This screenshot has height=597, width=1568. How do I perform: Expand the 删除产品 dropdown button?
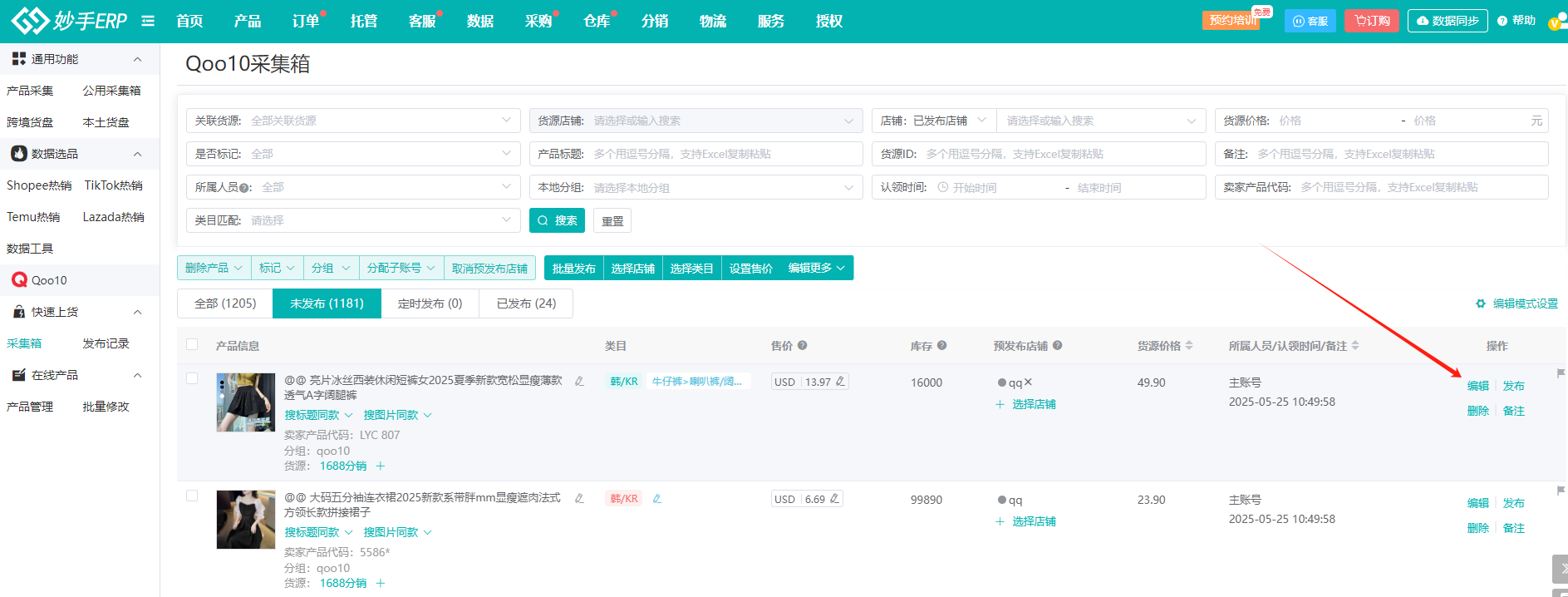click(214, 268)
